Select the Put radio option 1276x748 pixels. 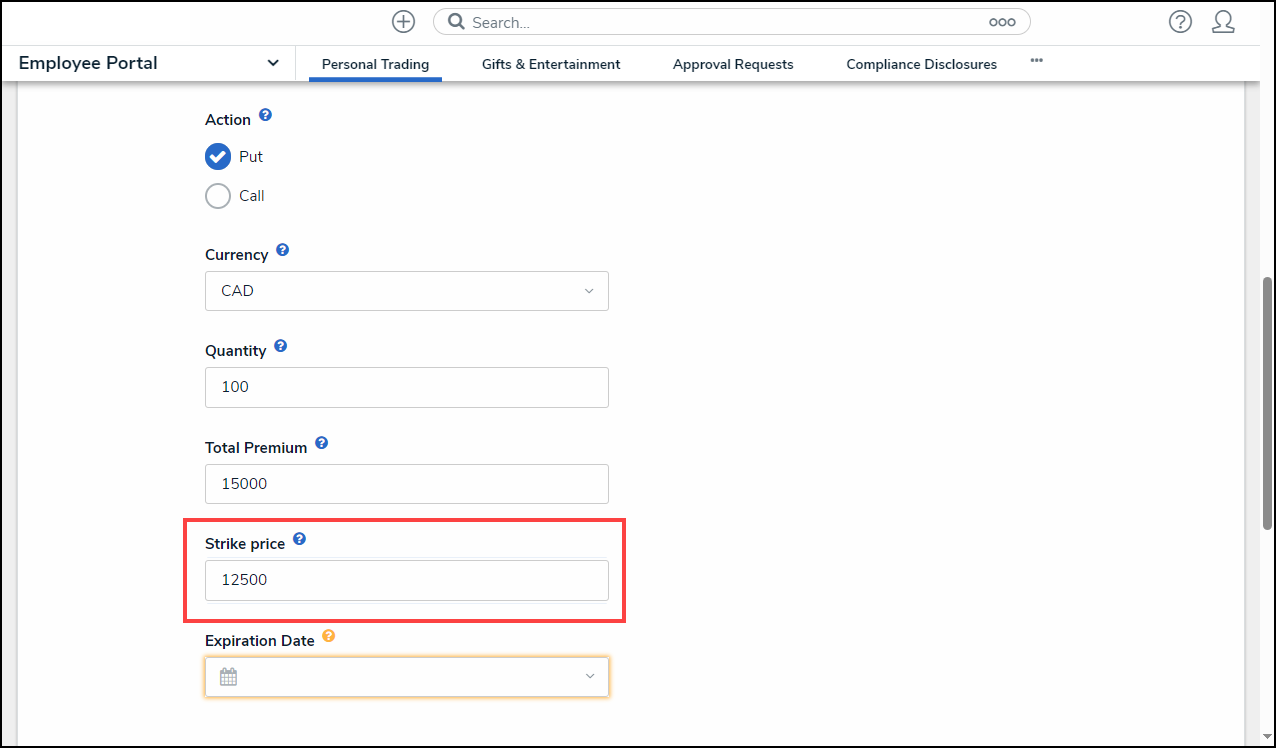(x=218, y=157)
